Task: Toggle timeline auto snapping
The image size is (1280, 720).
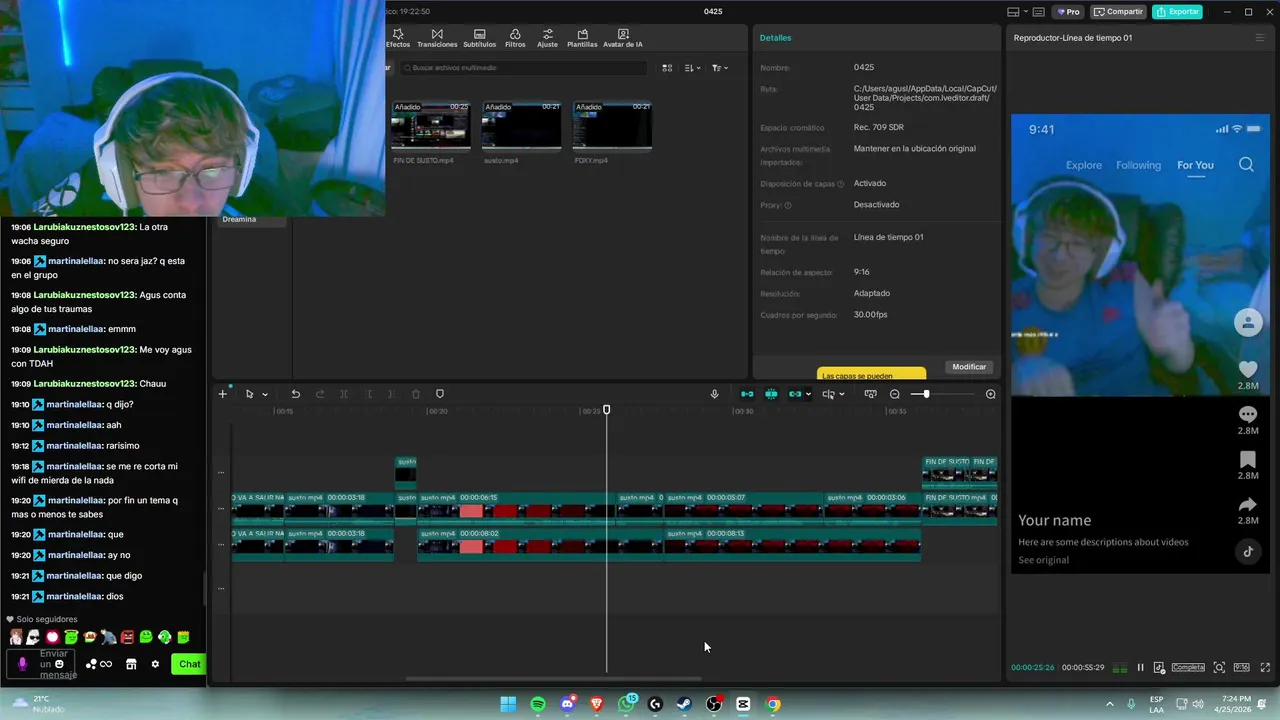Action: pos(771,394)
